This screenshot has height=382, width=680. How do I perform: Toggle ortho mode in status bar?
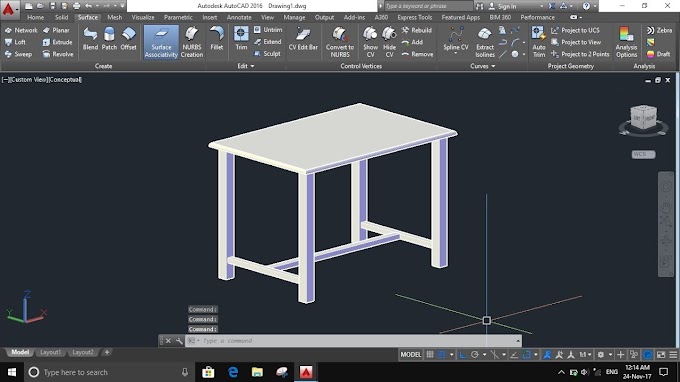point(463,355)
